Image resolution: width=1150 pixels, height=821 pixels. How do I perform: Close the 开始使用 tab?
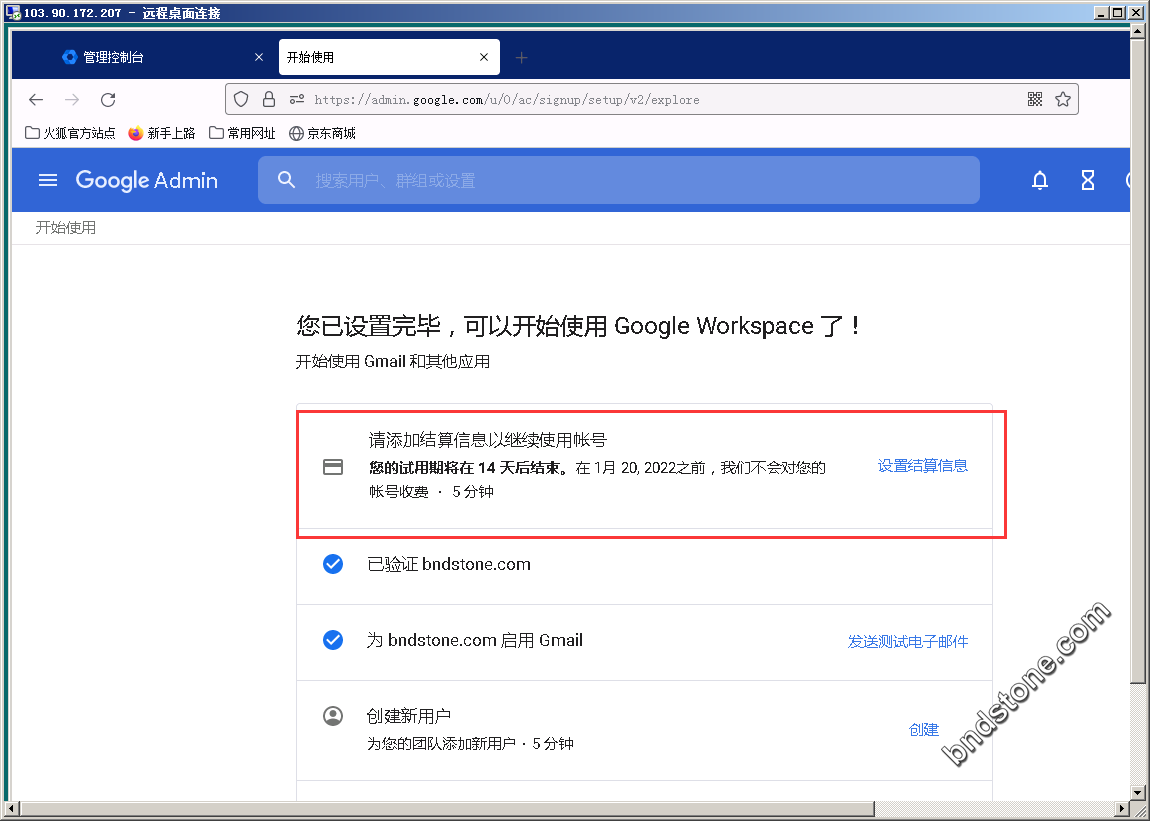coord(484,57)
